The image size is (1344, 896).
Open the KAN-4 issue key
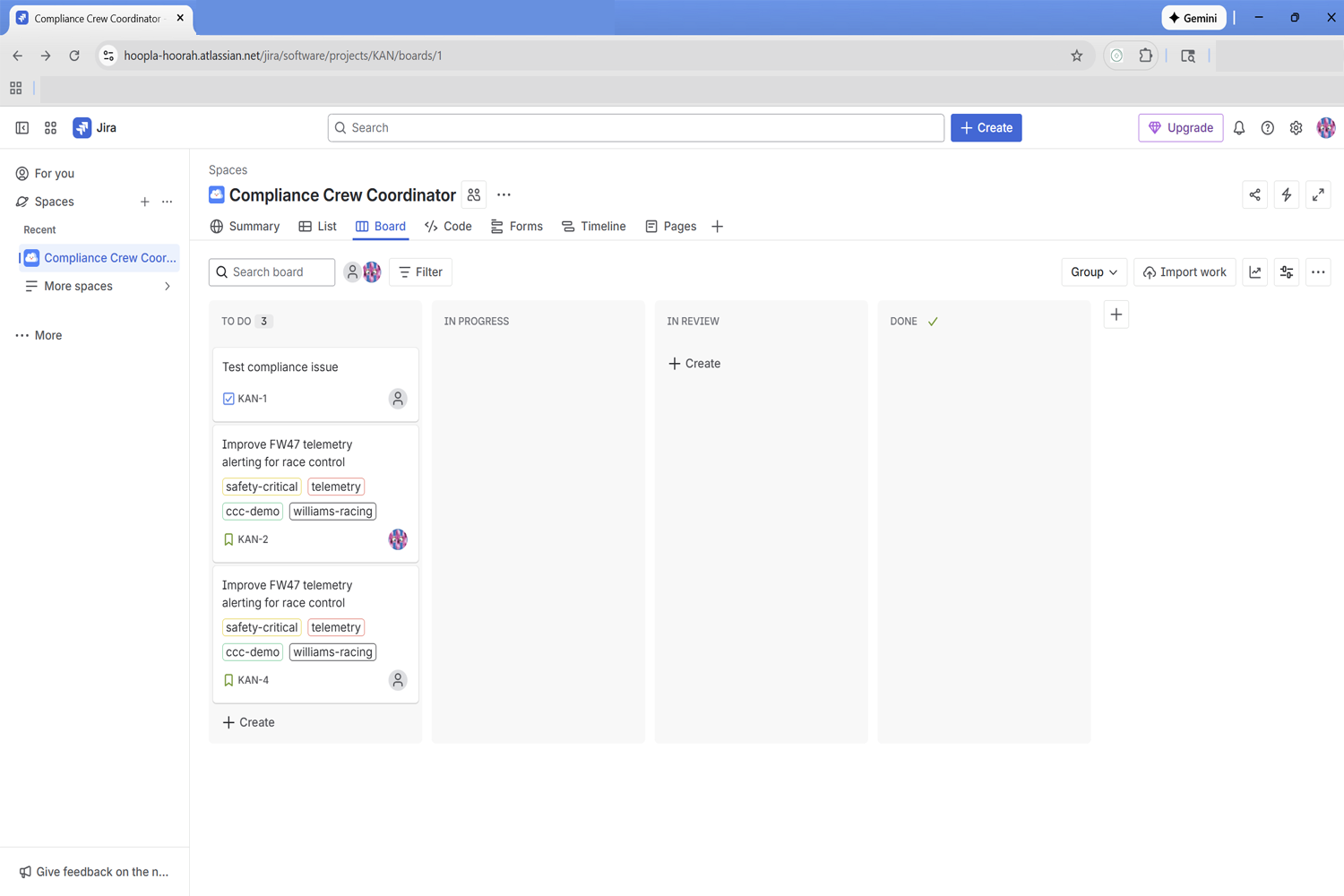(254, 681)
